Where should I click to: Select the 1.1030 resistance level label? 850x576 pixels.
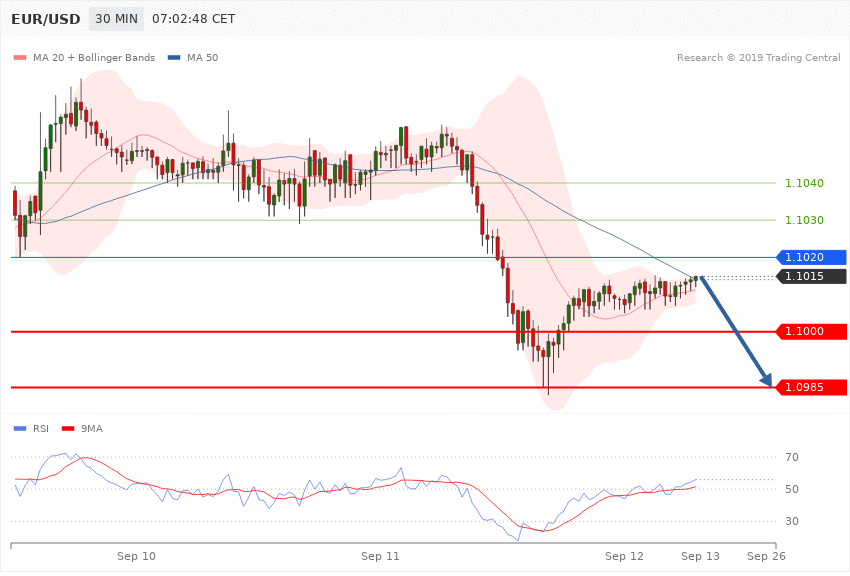[804, 220]
